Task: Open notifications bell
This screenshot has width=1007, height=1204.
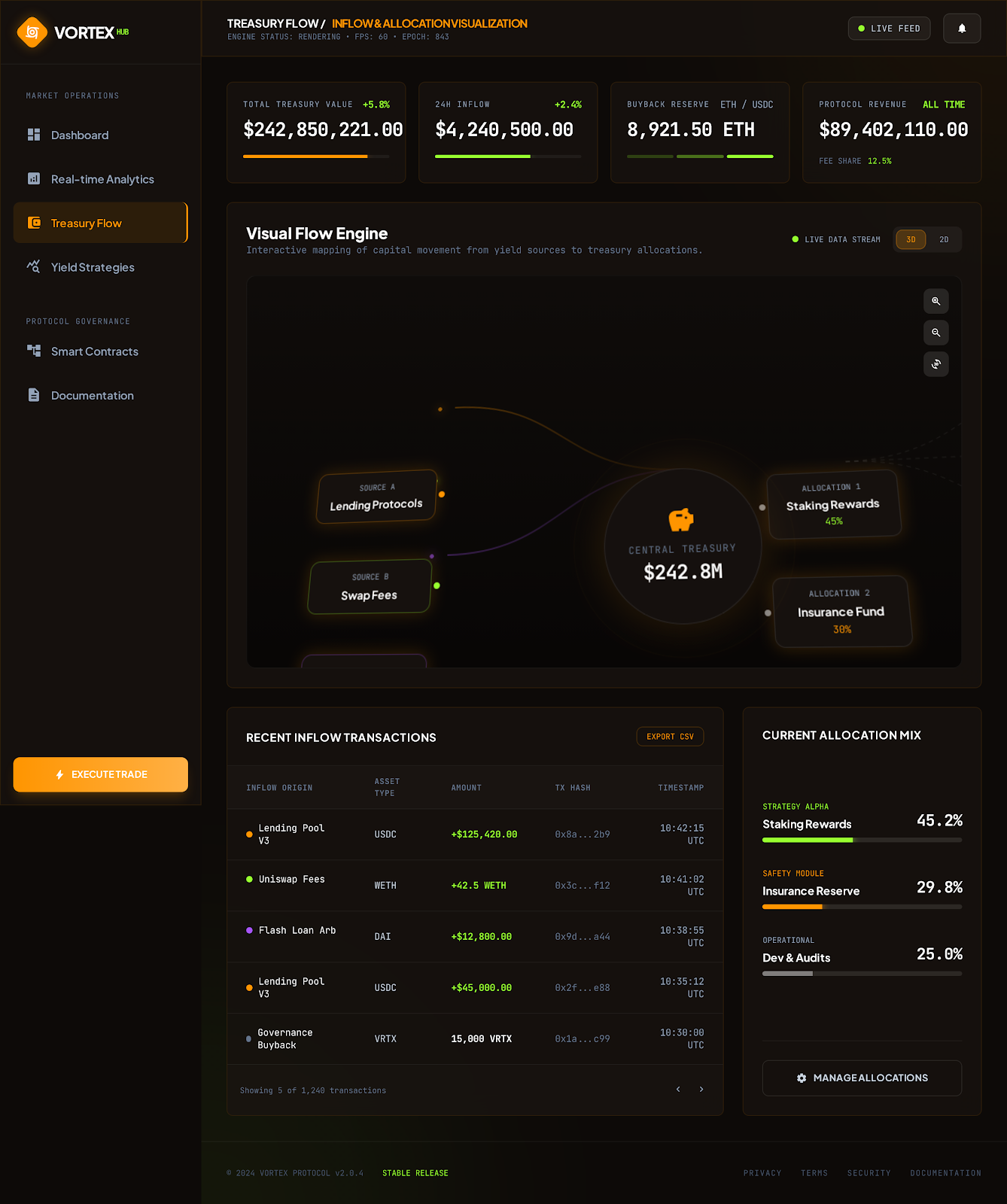Action: pyautogui.click(x=962, y=29)
